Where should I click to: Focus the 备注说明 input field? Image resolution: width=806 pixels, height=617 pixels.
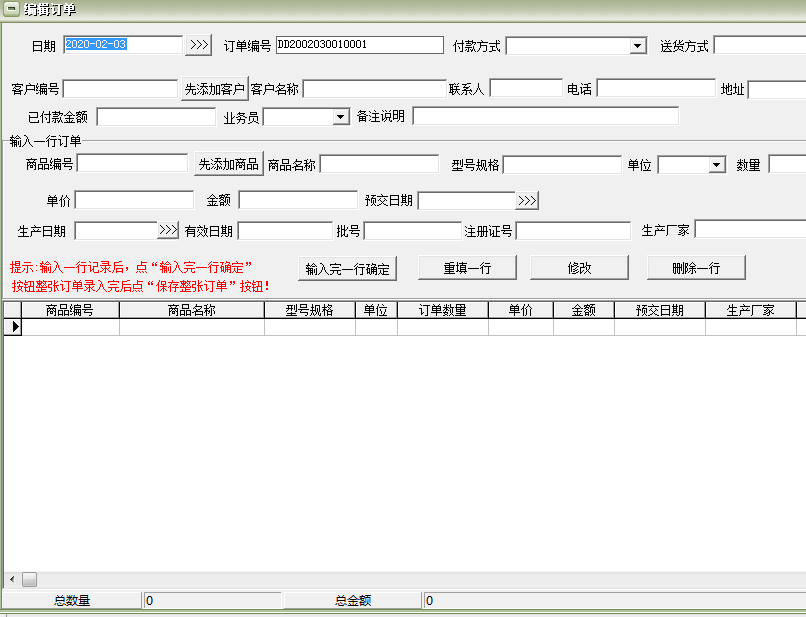tap(546, 116)
